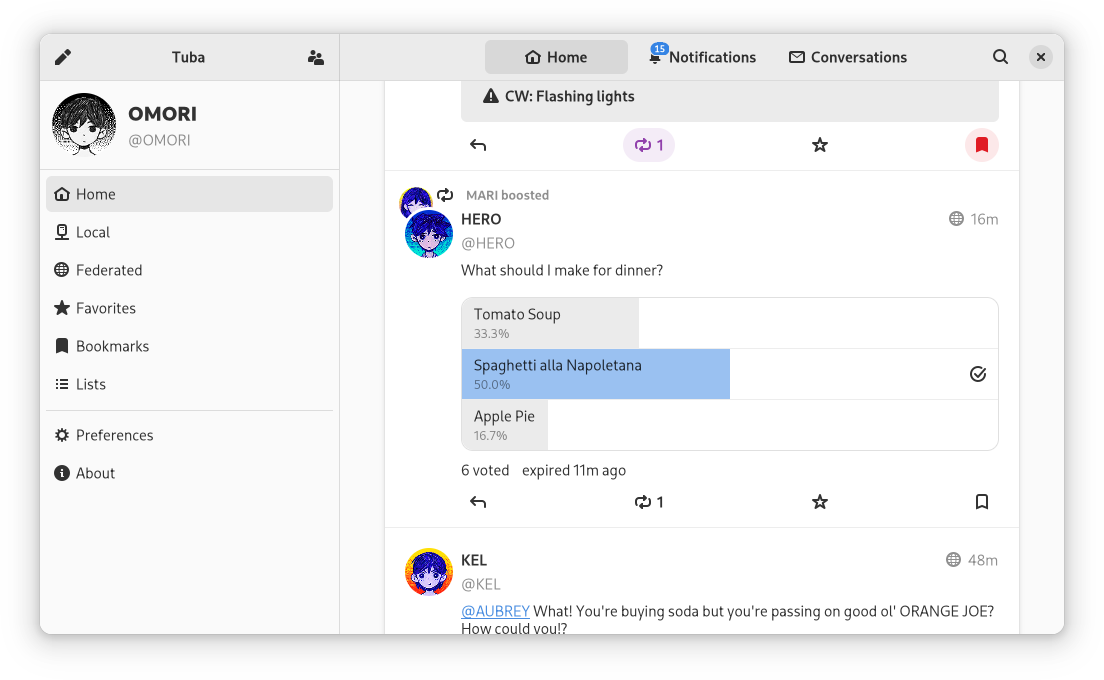
Task: Click the expired 11m ago text
Action: tap(574, 470)
